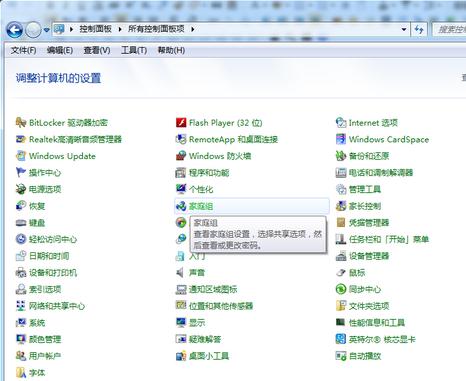This screenshot has width=466, height=381.
Task: Open the 管理工具 gear icon
Action: pyautogui.click(x=341, y=189)
